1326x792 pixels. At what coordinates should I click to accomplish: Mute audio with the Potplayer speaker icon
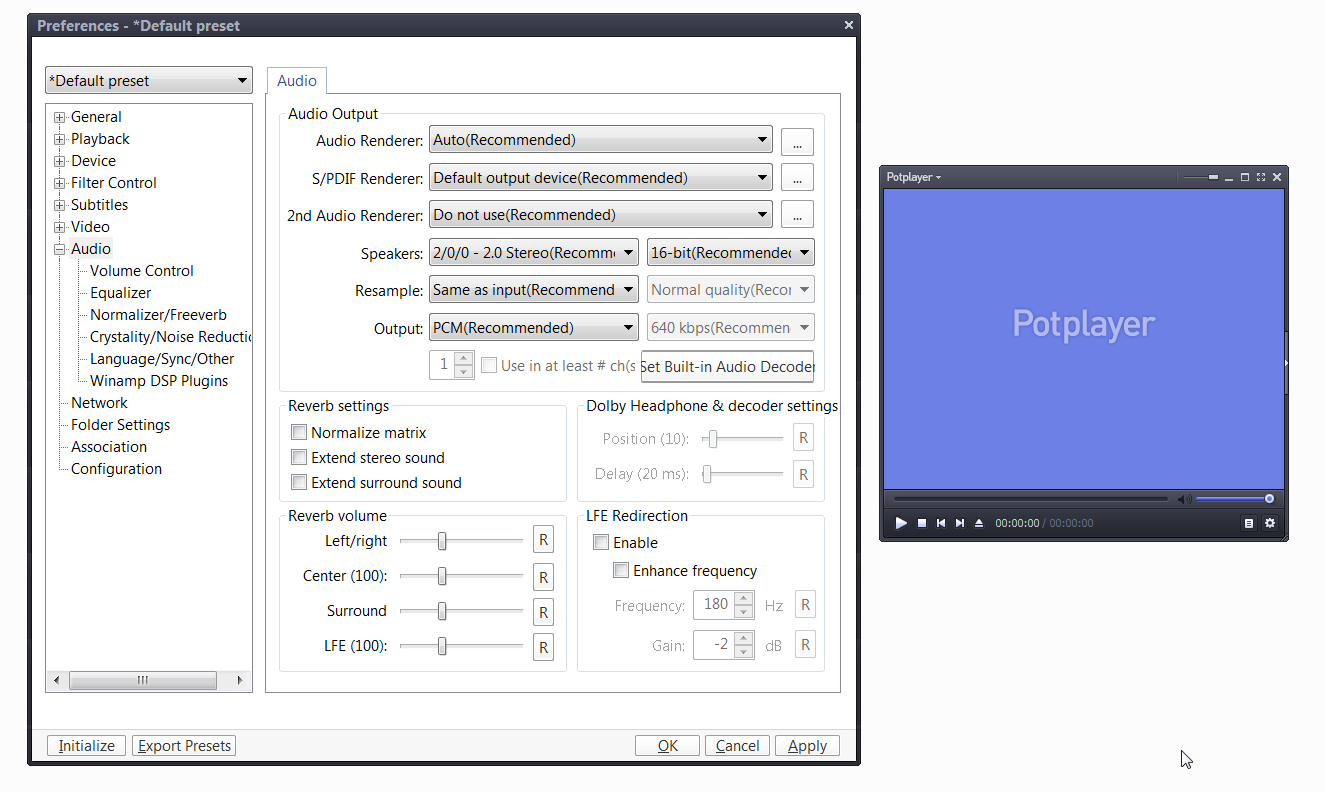1184,499
